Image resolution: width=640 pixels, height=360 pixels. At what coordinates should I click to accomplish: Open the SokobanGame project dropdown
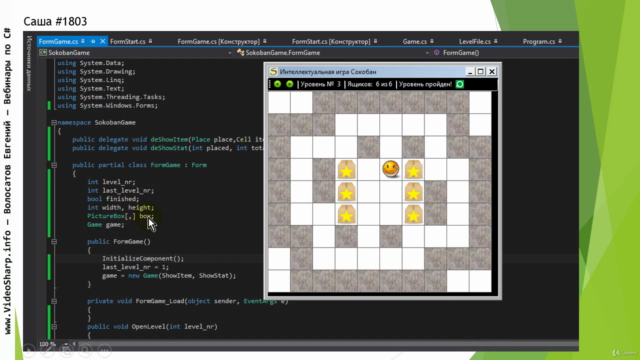229,53
